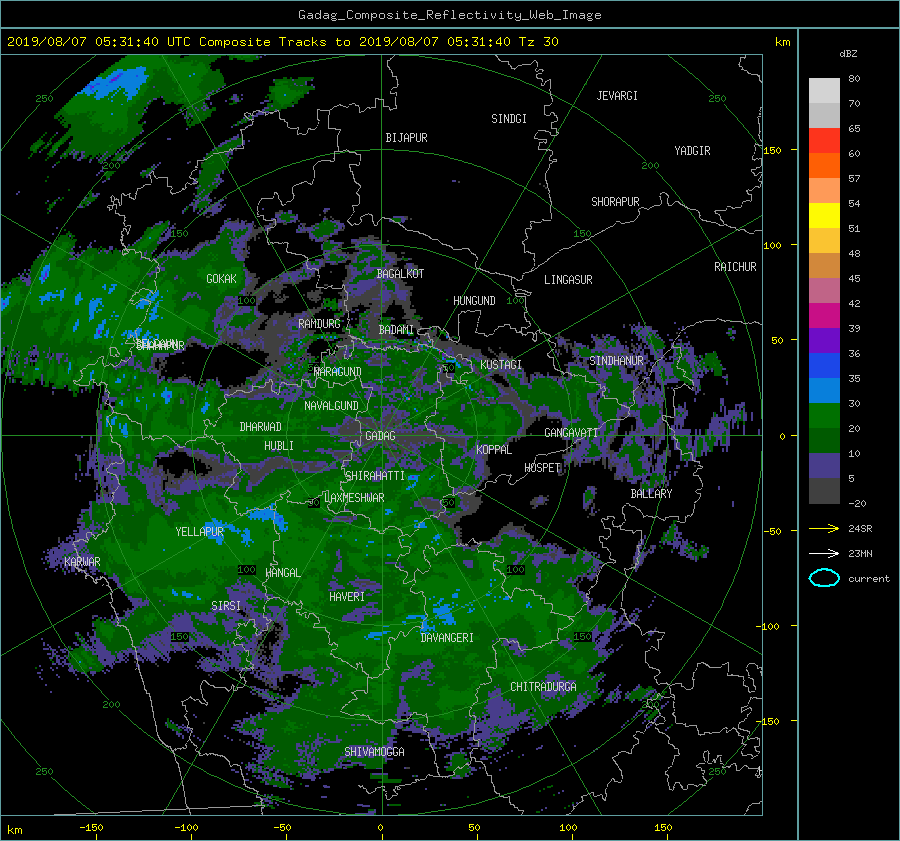Click the CHITRADURGA label
900x841 pixels.
[544, 687]
